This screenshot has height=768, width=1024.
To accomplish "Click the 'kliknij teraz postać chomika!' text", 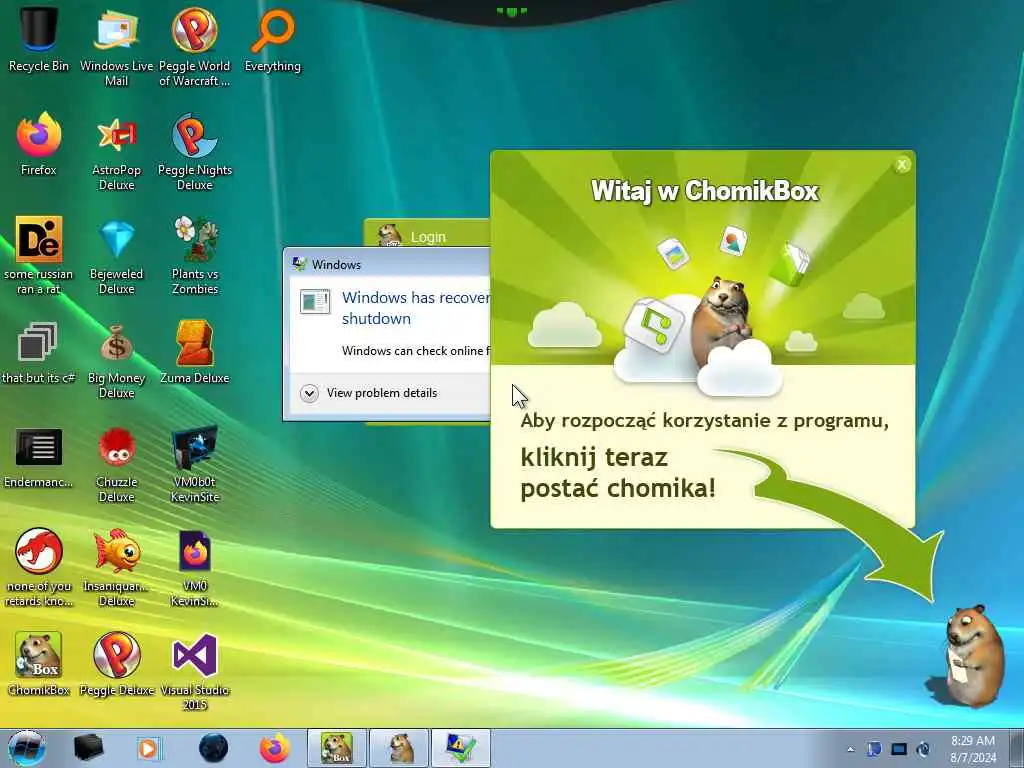I will [618, 473].
